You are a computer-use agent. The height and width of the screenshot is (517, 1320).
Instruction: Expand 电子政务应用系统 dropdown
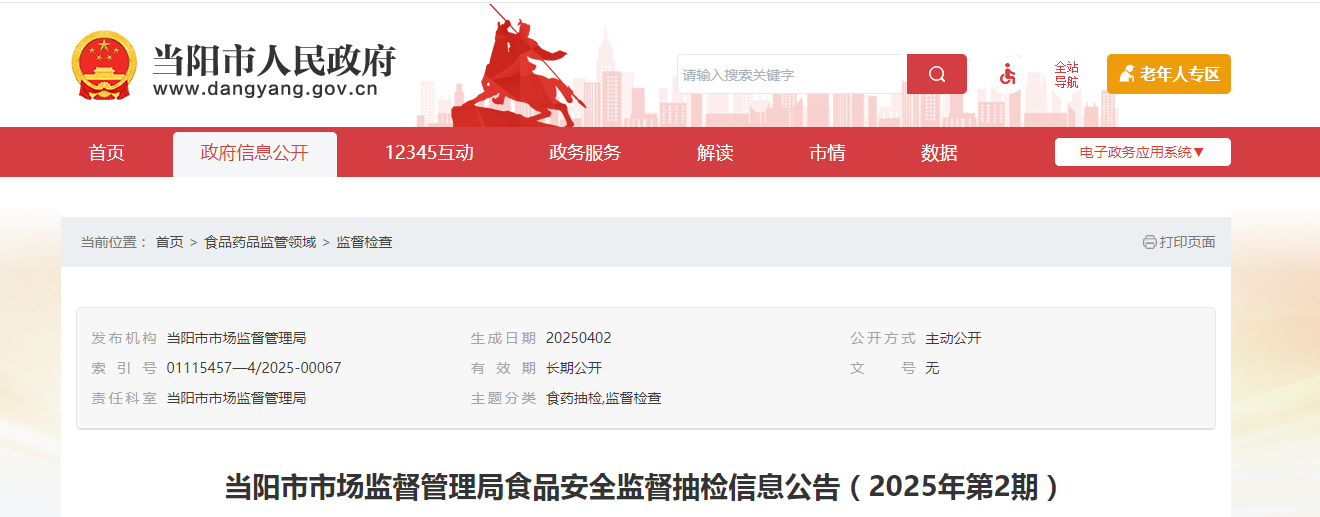1143,152
